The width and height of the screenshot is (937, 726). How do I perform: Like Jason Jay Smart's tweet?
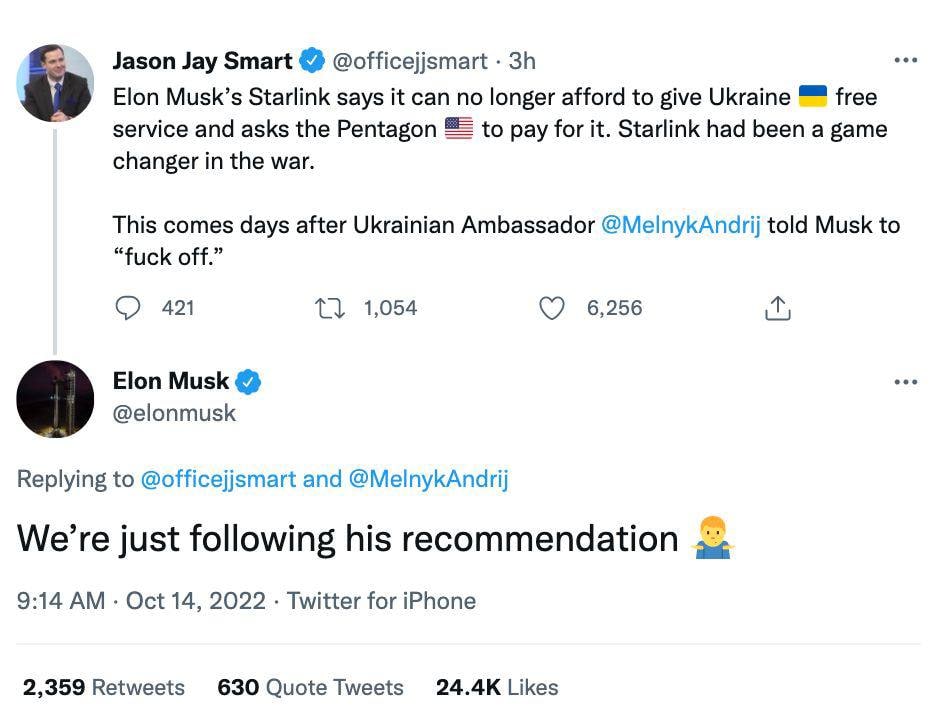[552, 308]
